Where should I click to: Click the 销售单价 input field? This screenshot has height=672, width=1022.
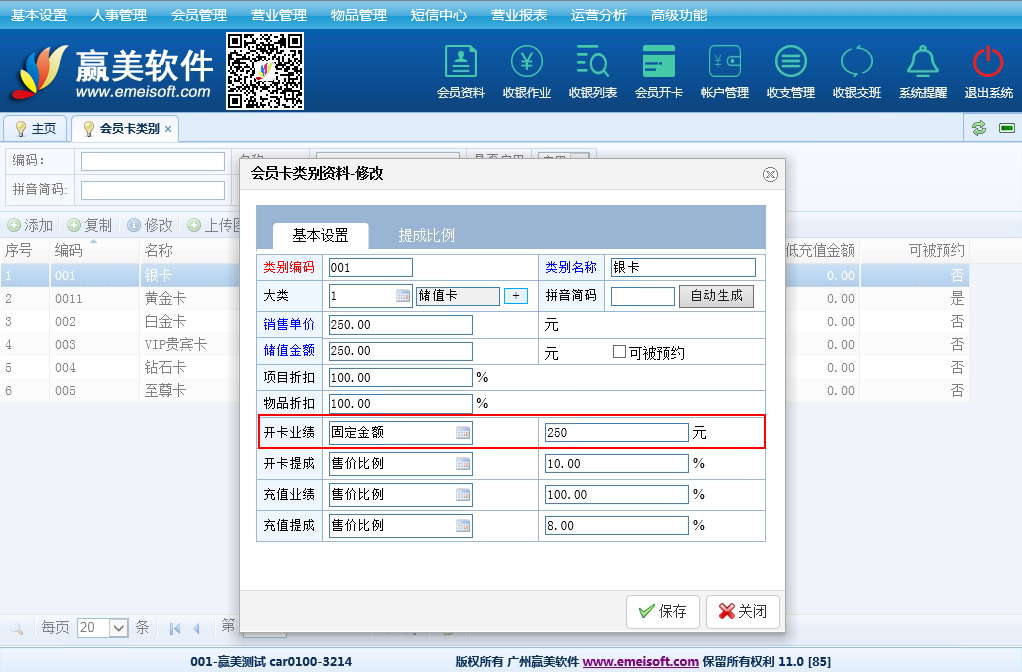coord(400,325)
